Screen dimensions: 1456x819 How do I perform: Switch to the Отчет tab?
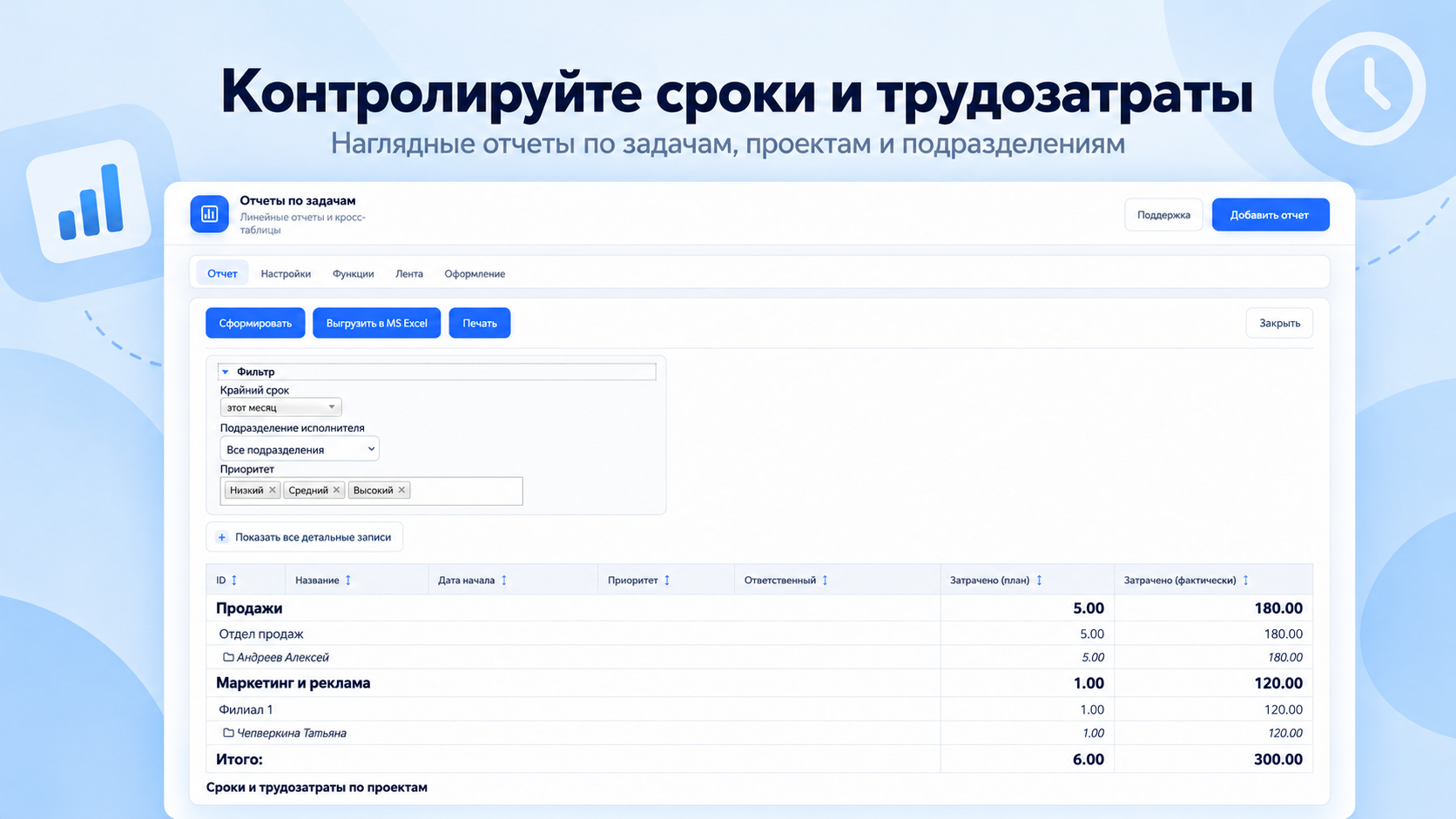(222, 273)
